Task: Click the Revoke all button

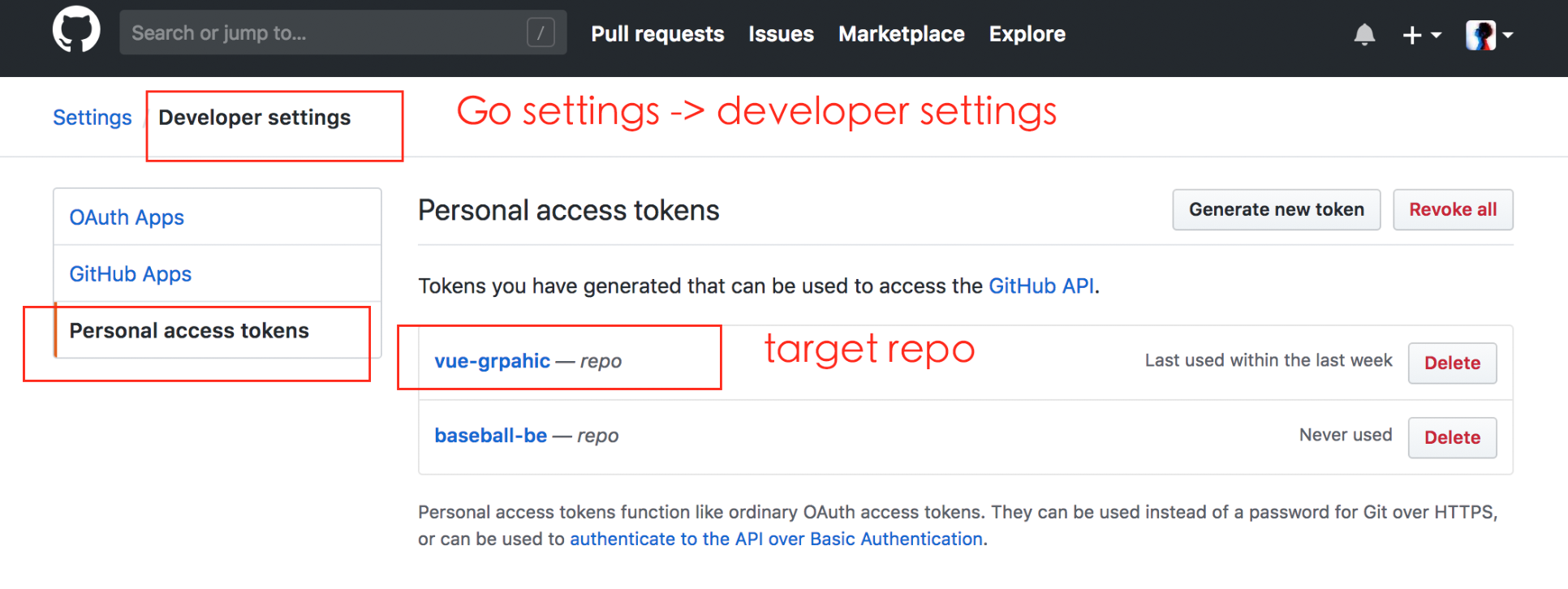Action: pos(1452,209)
